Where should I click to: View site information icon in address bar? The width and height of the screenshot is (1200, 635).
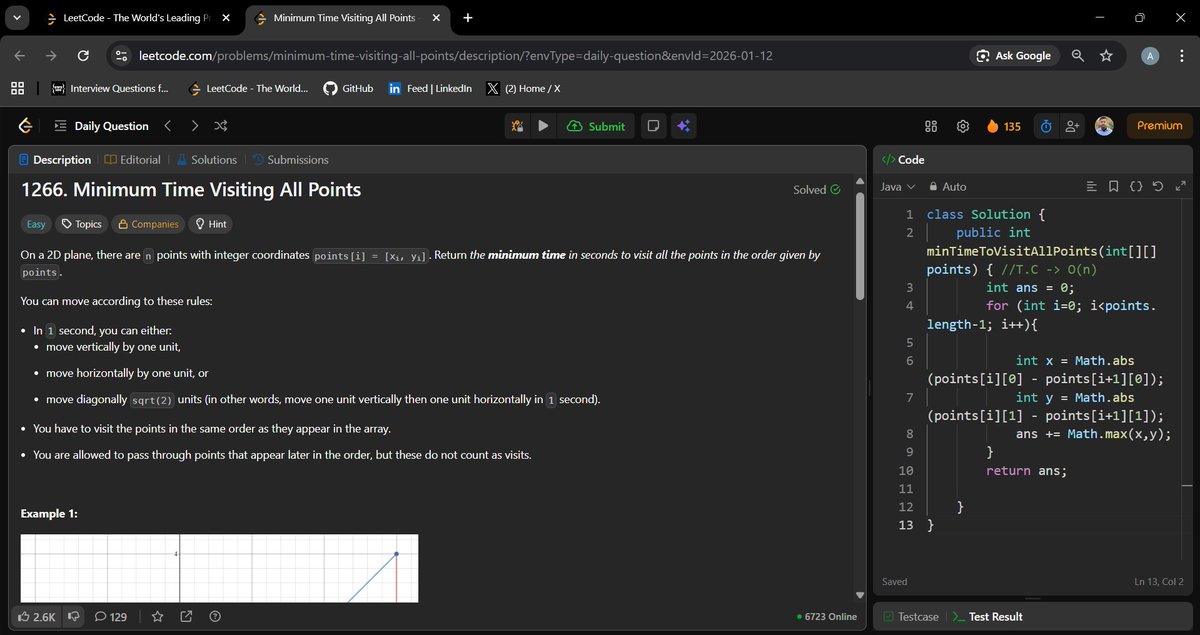click(122, 56)
